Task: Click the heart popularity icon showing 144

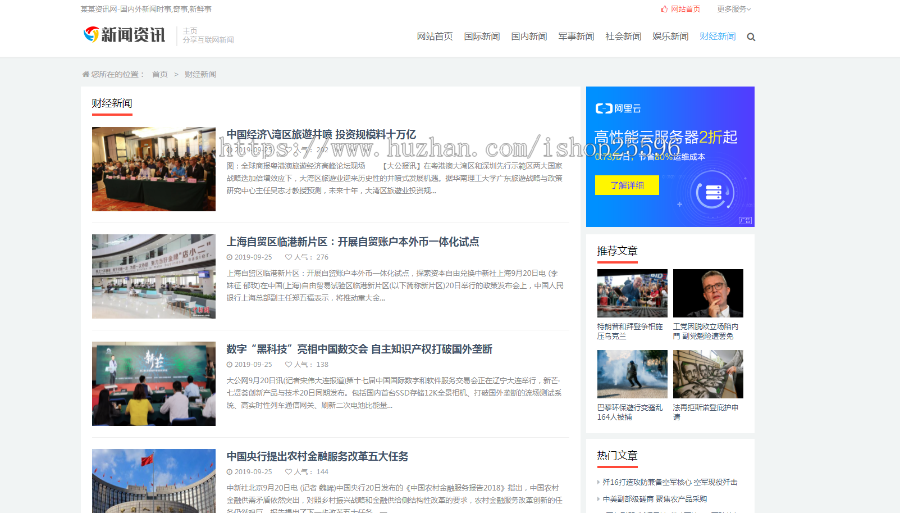Action: (288, 472)
